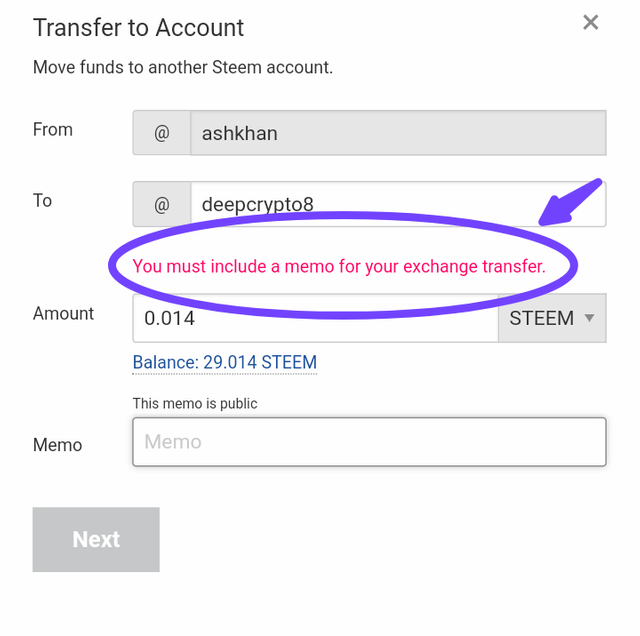
Task: Click the "Move funds to another Steem account" text
Action: (x=183, y=68)
